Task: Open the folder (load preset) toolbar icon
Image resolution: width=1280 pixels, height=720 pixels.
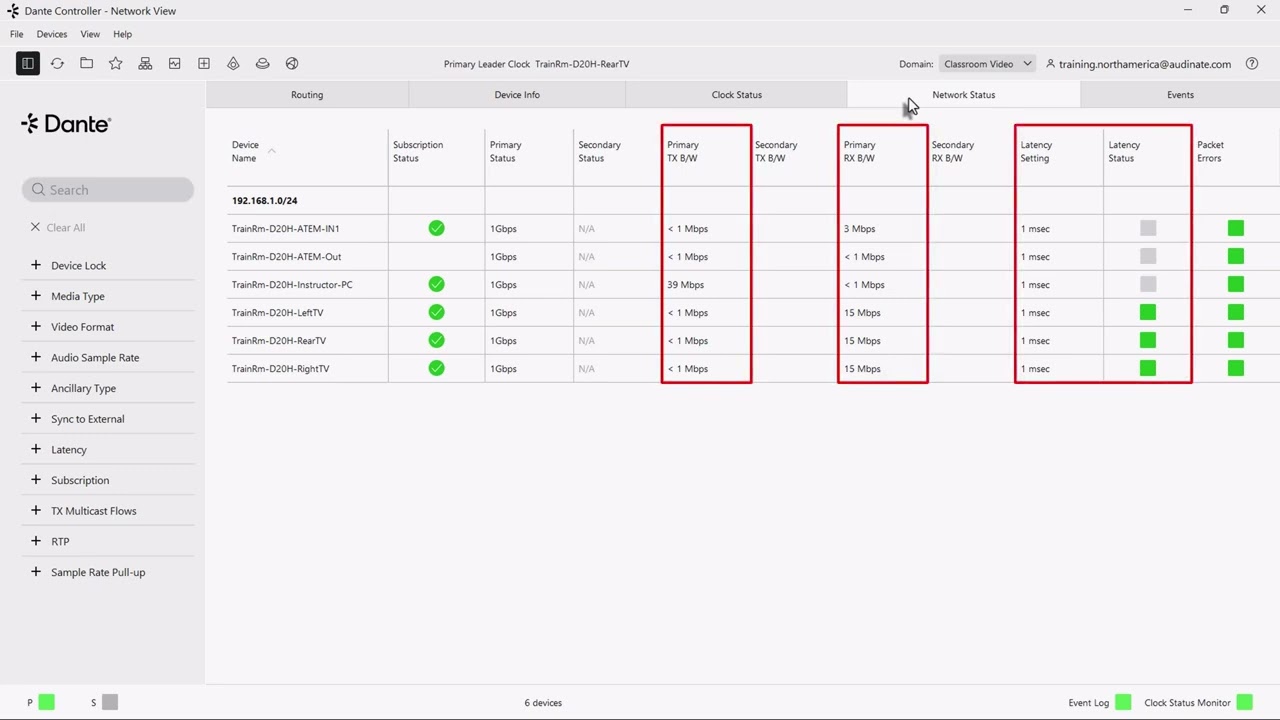Action: [87, 64]
